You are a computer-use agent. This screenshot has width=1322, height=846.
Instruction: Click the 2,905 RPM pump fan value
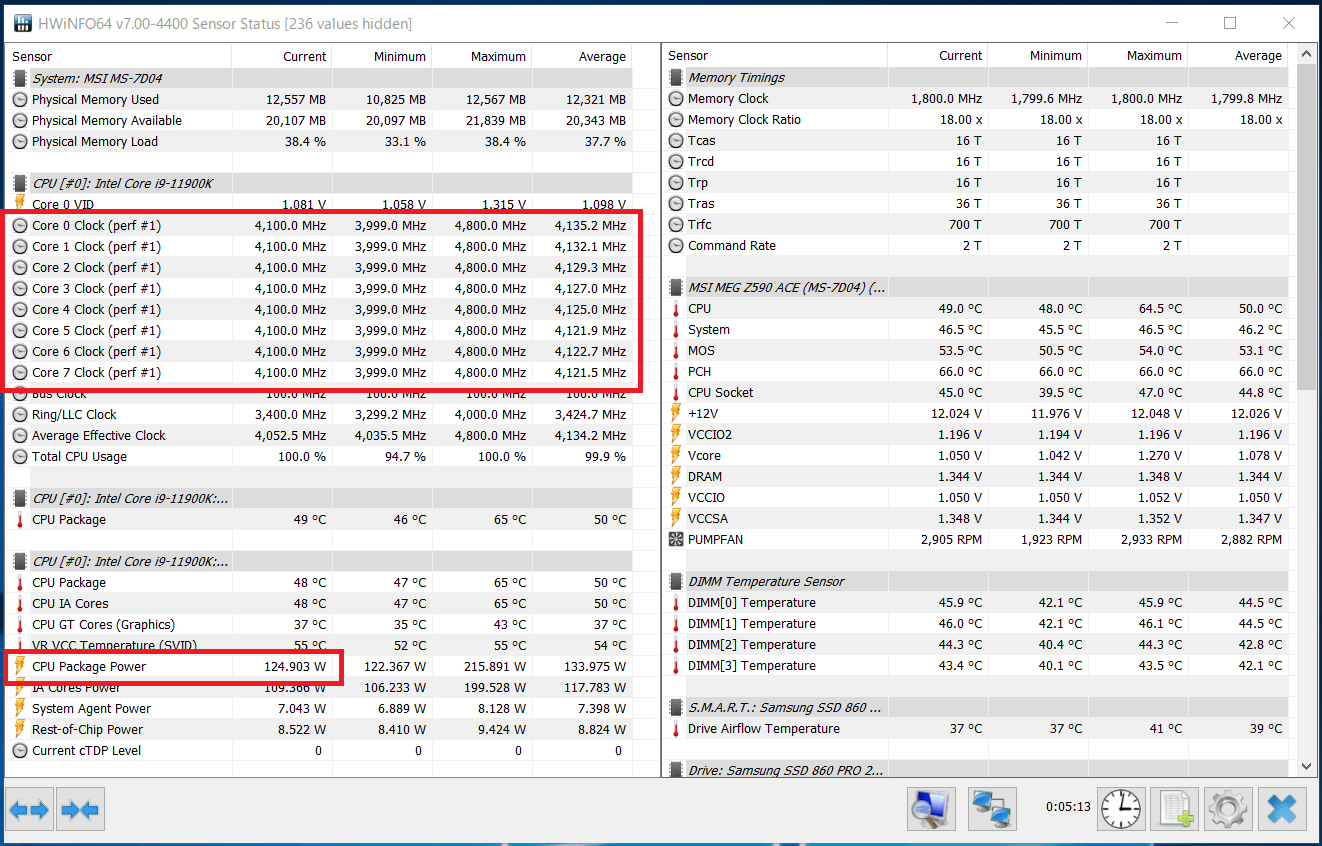pos(951,539)
